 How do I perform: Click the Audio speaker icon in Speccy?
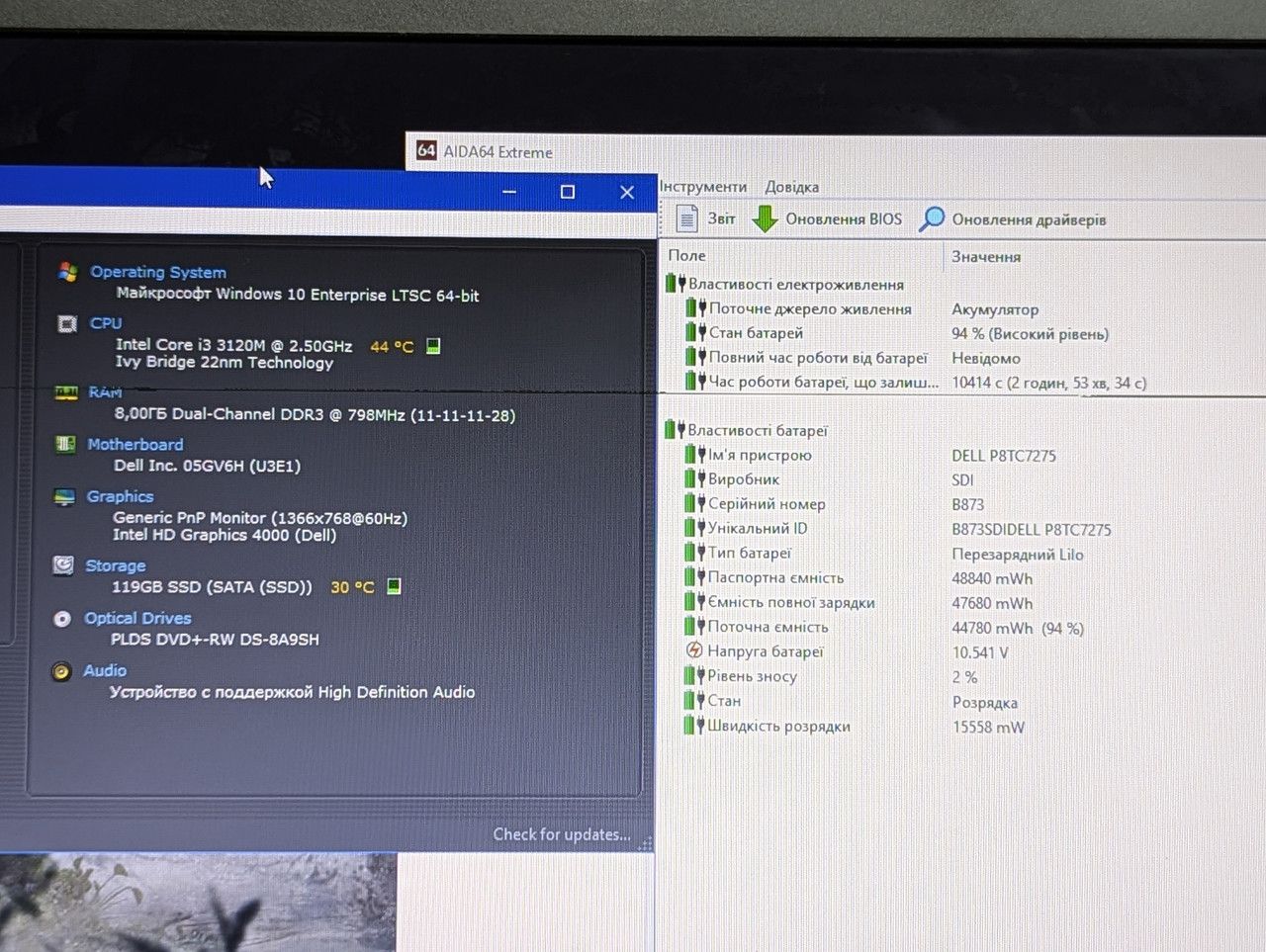pos(61,671)
